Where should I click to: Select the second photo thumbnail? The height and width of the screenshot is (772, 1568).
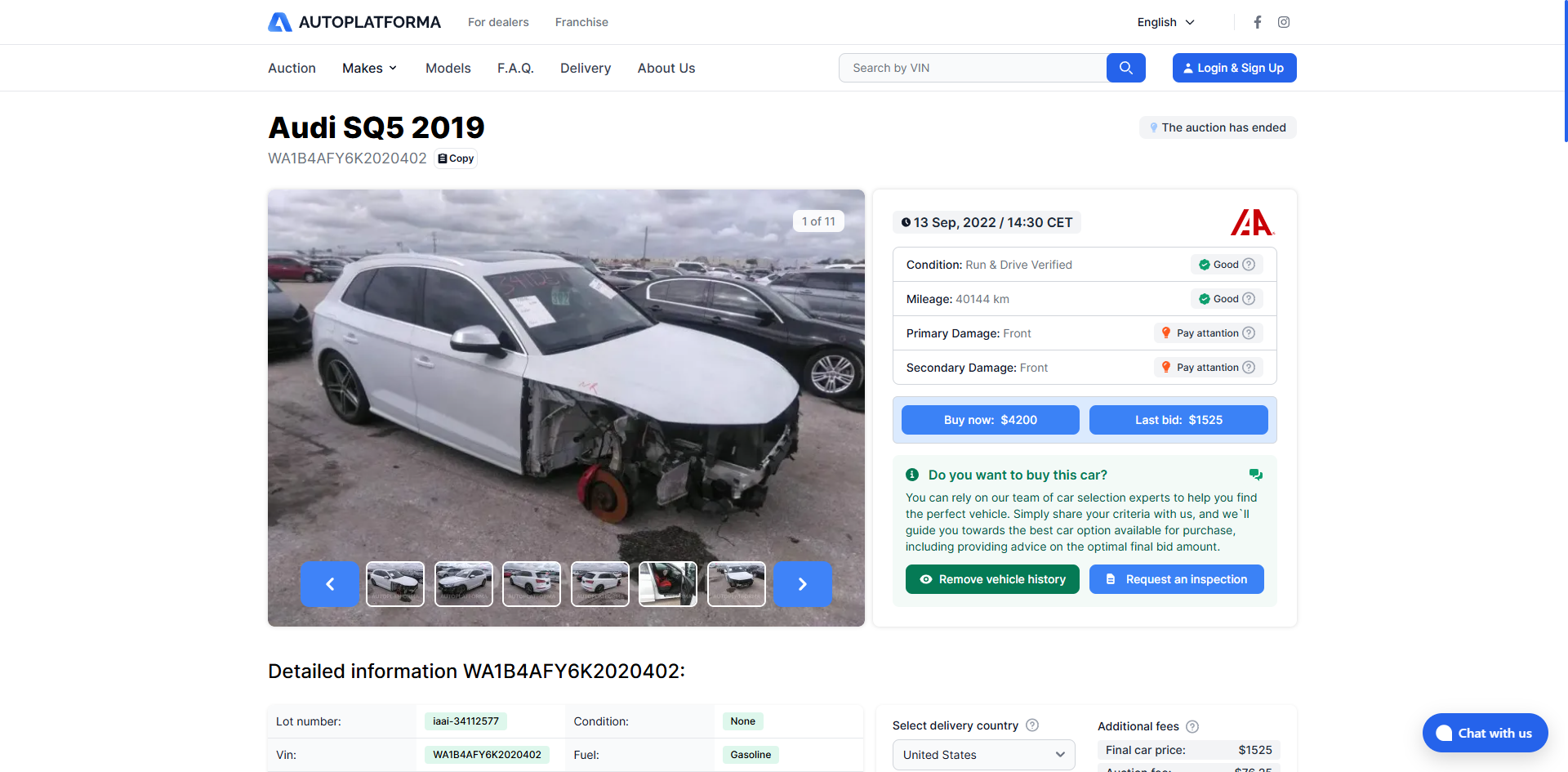pyautogui.click(x=464, y=584)
